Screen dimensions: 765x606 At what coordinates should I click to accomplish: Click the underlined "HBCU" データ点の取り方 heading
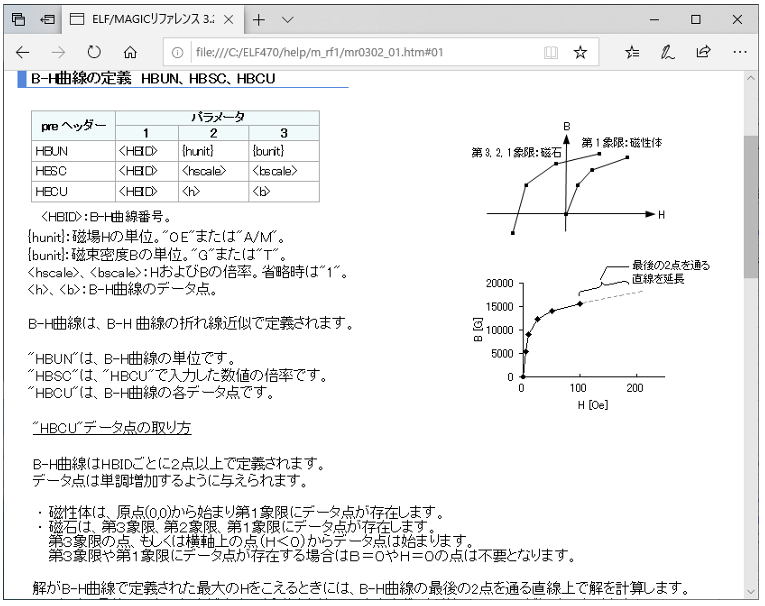111,428
